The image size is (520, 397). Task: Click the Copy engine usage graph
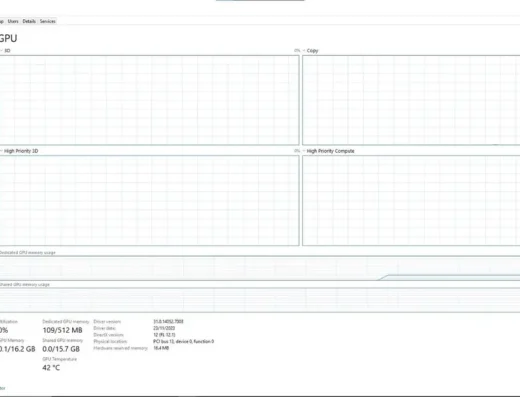[x=411, y=100]
